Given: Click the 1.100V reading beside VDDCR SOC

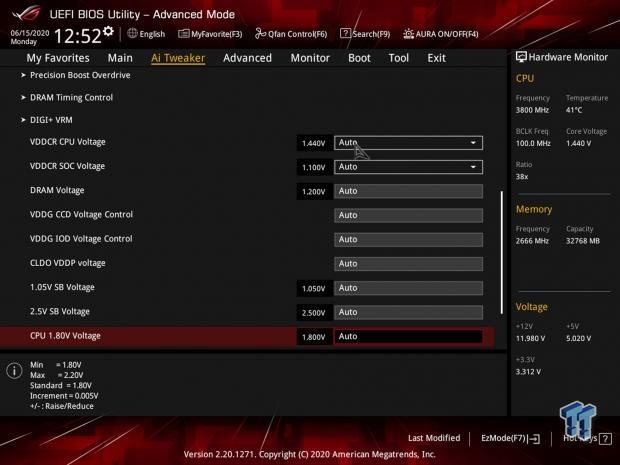Looking at the screenshot, I should tap(314, 168).
